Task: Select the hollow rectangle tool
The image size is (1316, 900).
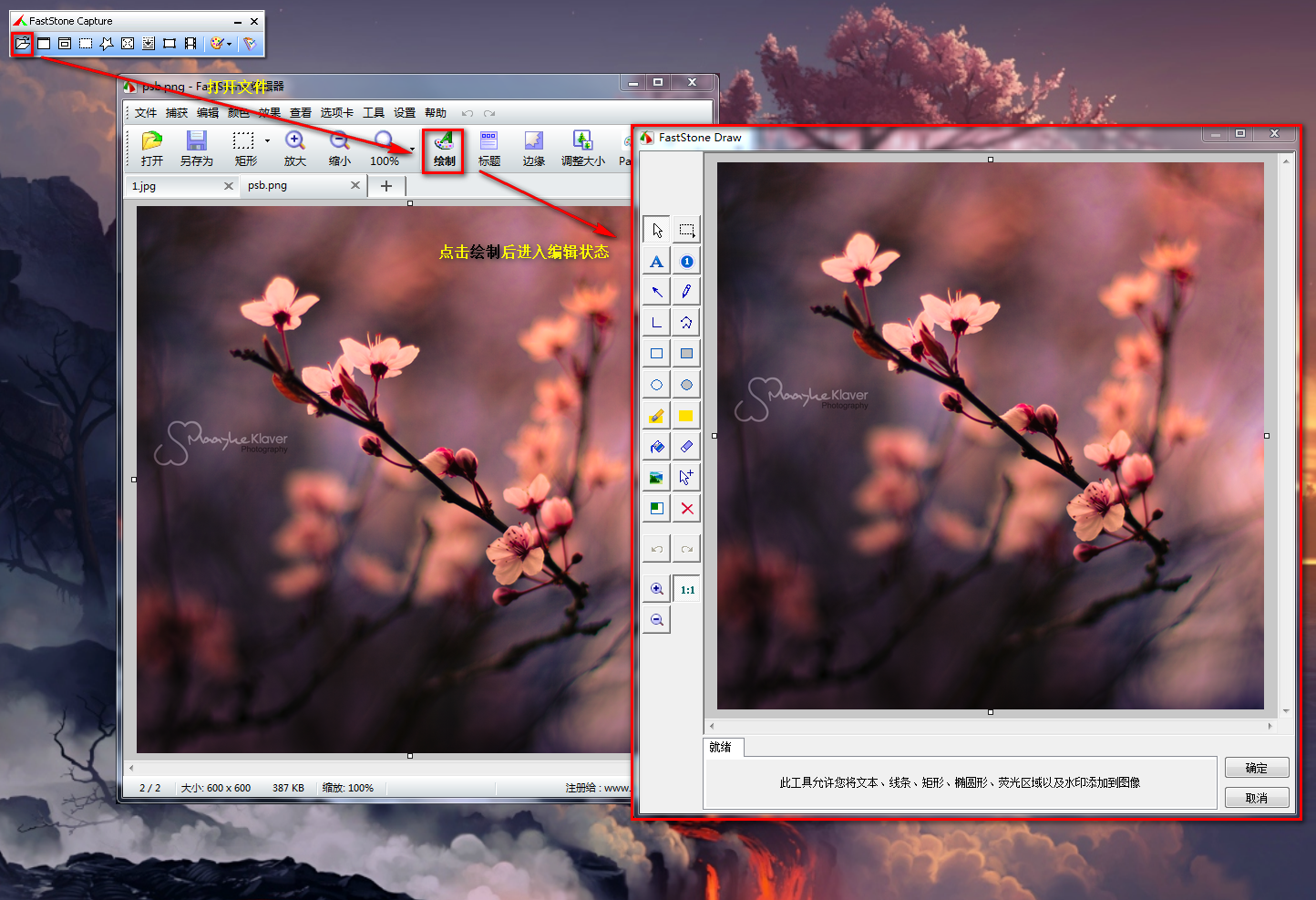Action: (657, 354)
